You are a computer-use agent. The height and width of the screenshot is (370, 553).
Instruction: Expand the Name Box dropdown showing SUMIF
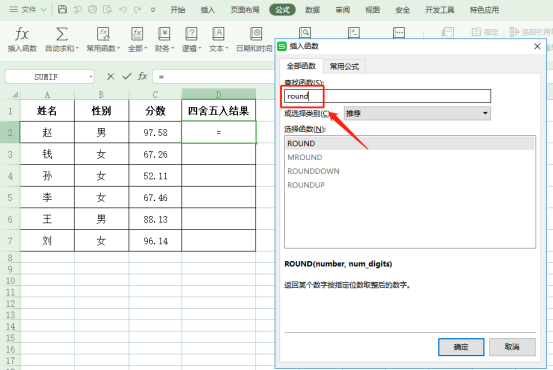point(91,77)
